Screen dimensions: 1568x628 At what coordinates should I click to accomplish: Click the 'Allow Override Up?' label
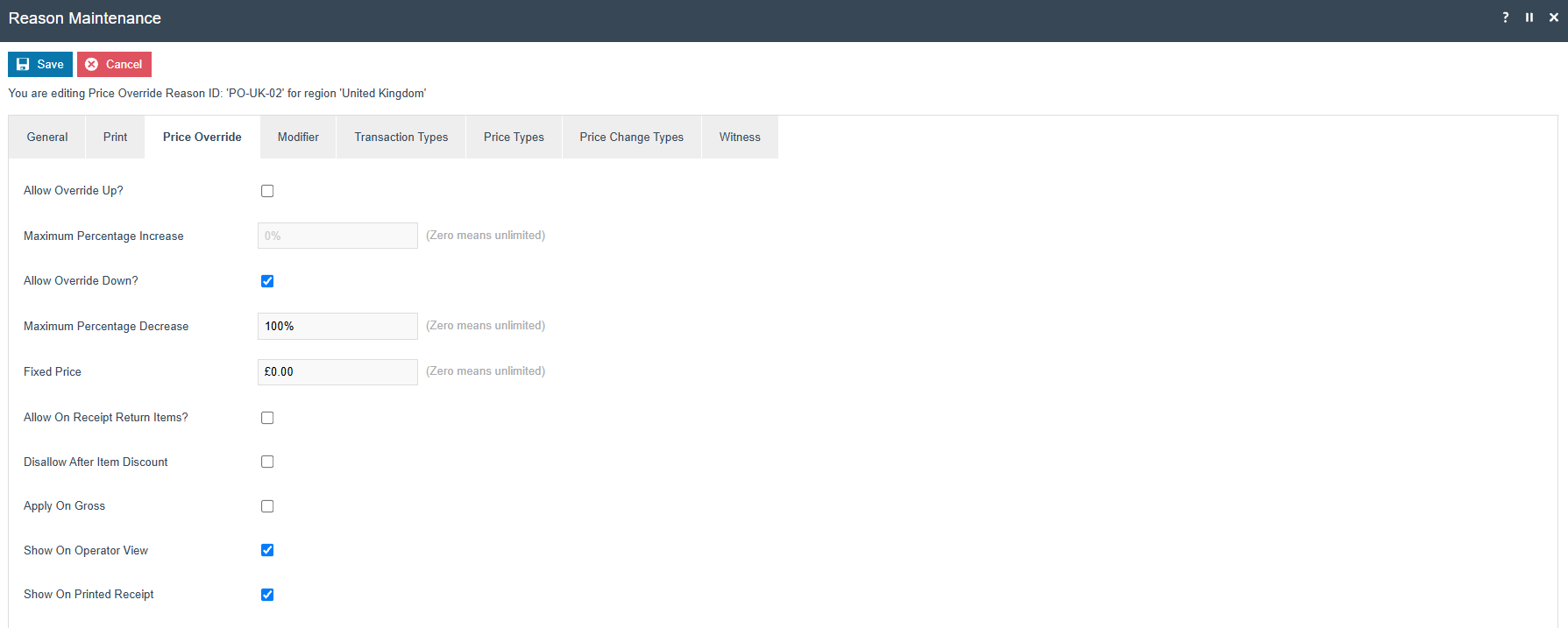point(74,190)
